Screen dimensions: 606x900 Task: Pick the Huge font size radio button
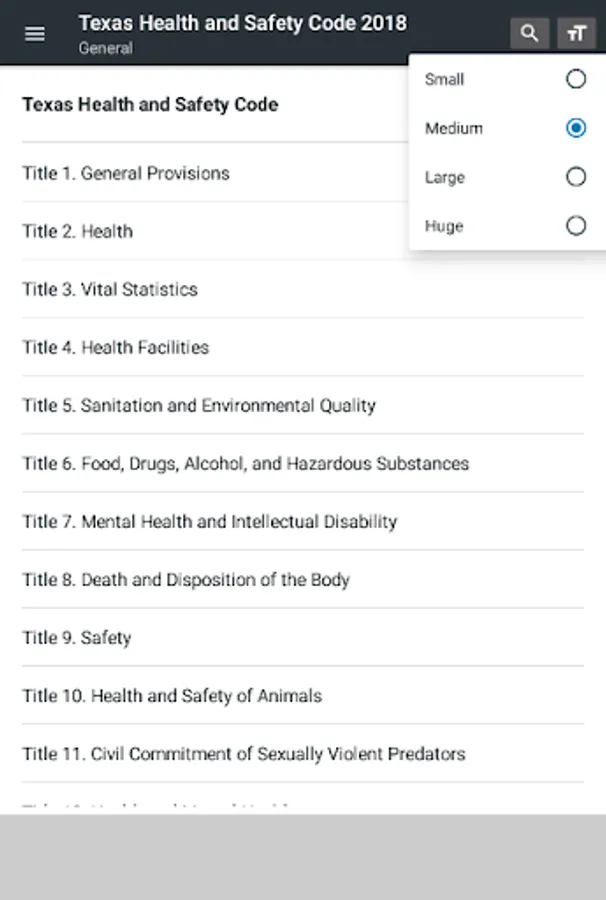point(575,226)
